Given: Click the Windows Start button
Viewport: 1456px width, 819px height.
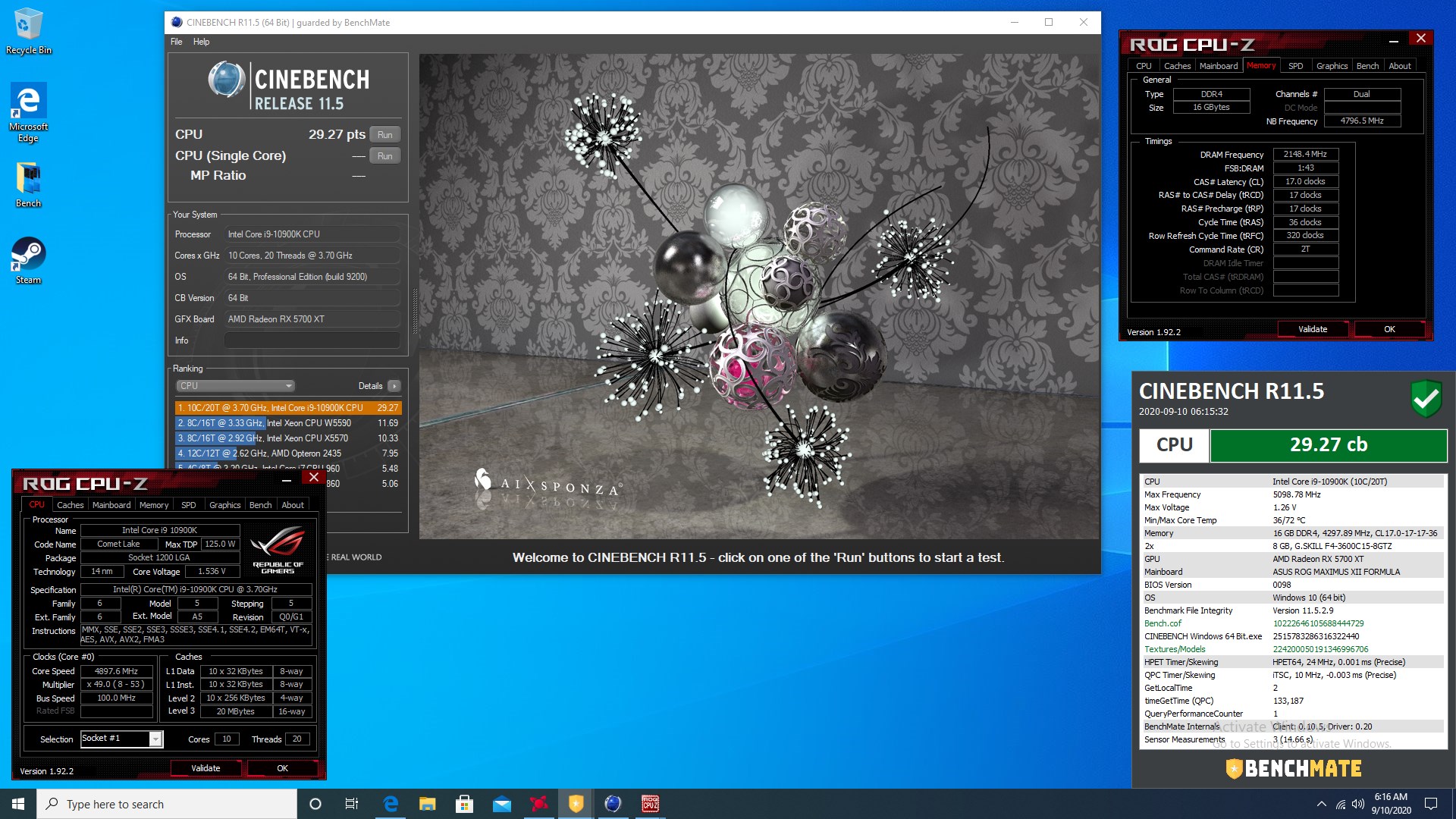Looking at the screenshot, I should (18, 804).
